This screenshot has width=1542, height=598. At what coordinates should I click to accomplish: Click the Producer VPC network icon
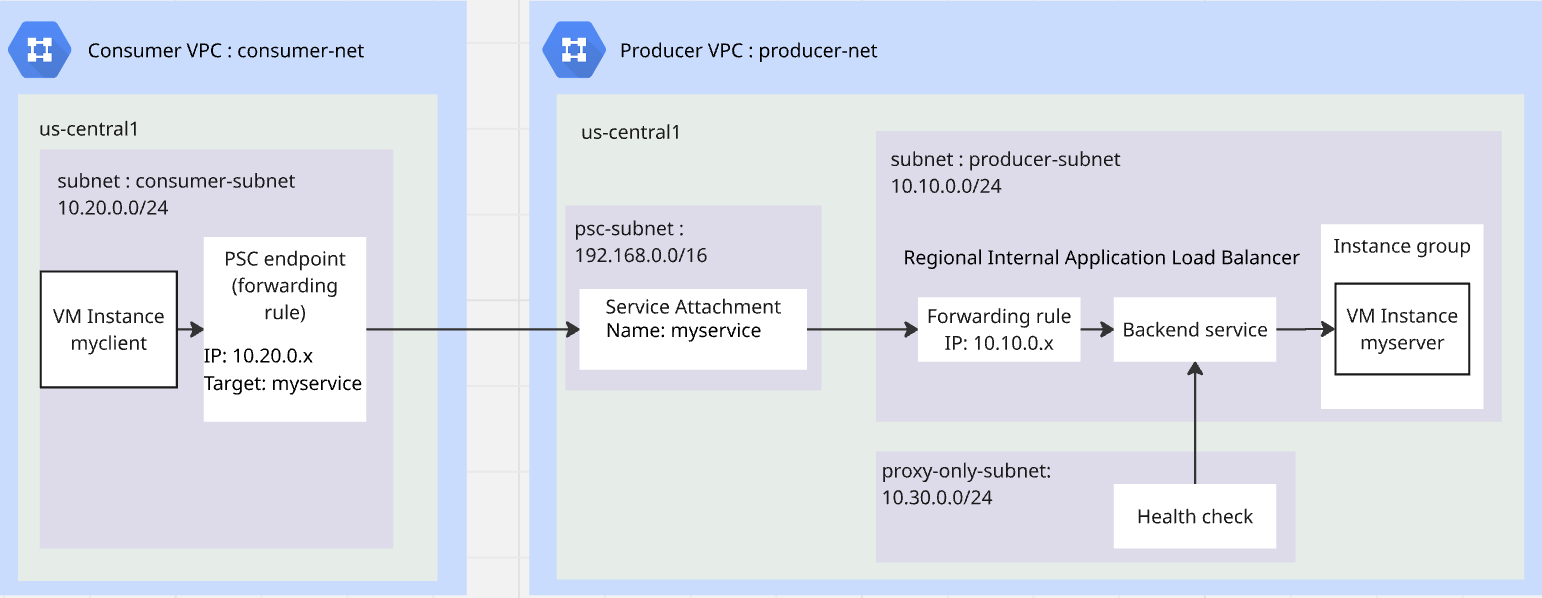click(574, 49)
